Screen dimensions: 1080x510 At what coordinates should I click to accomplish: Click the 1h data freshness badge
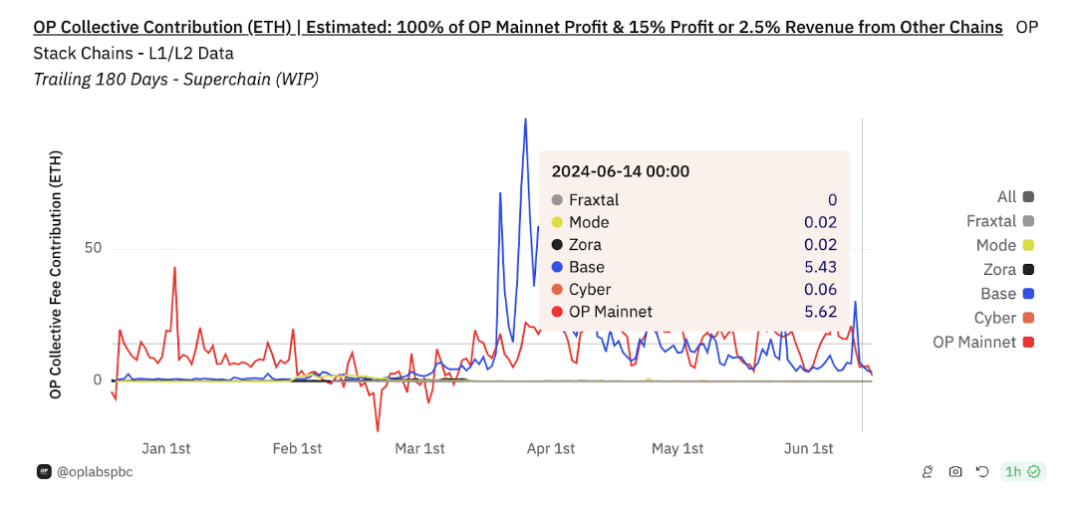(1013, 472)
